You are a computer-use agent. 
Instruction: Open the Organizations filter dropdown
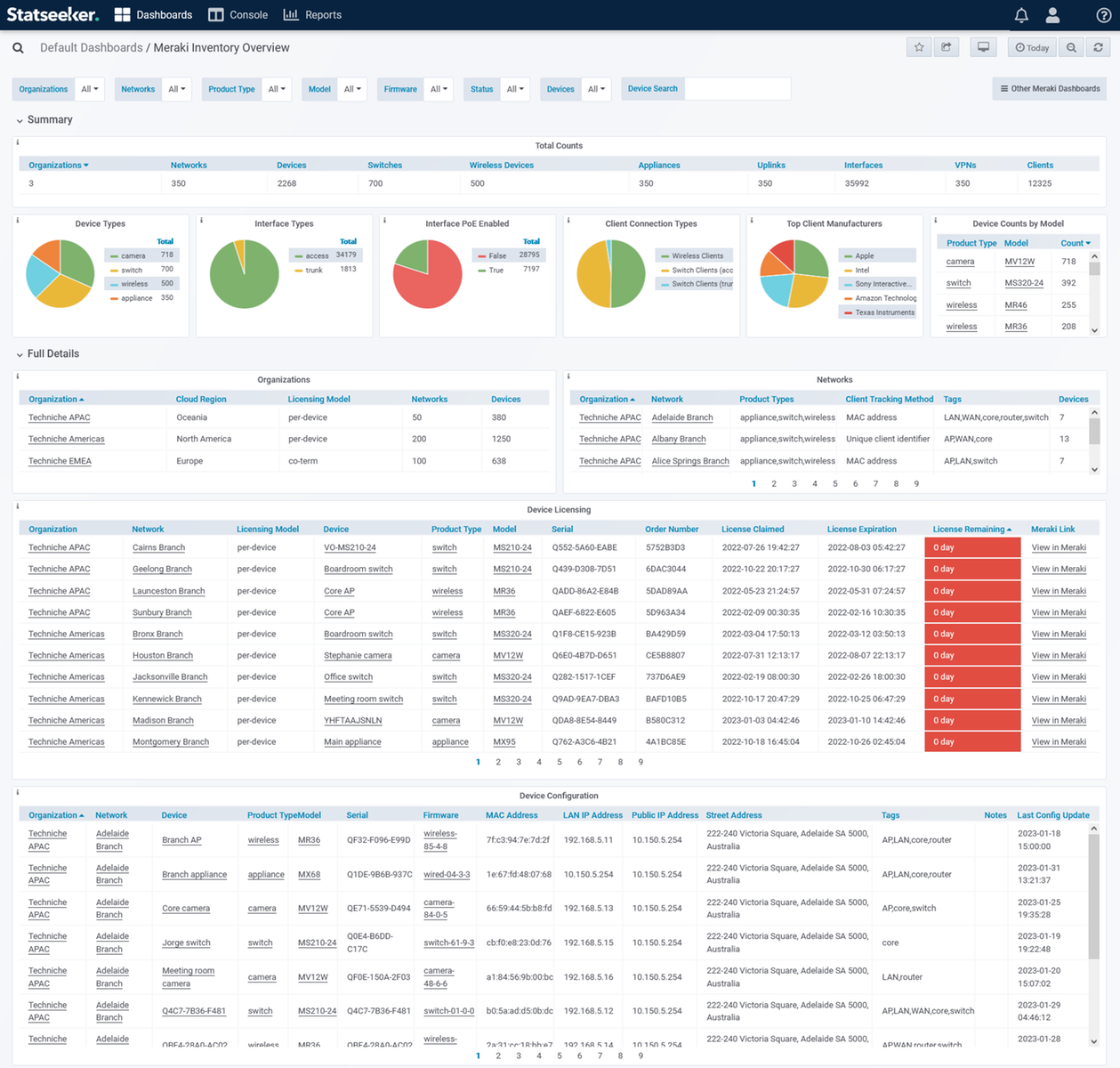click(x=89, y=89)
